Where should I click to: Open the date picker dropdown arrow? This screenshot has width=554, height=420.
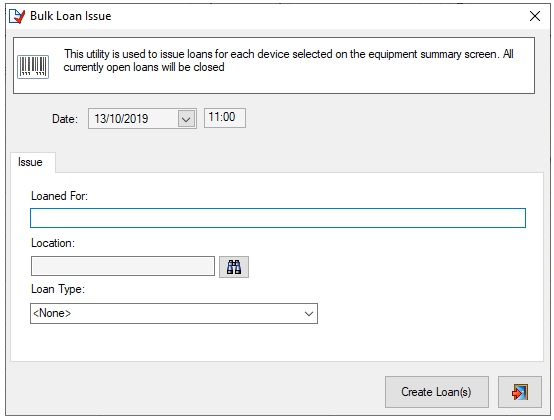[186, 119]
